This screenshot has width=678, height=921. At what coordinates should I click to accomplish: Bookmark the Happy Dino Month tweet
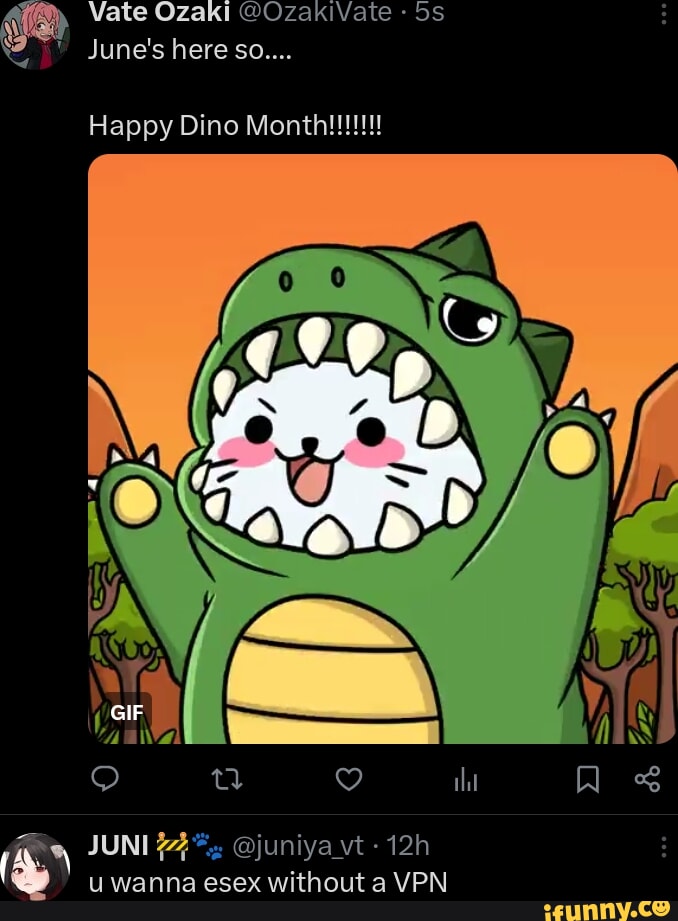point(589,779)
